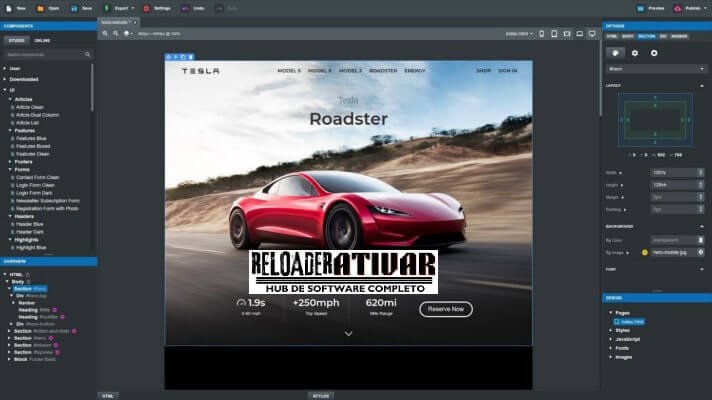This screenshot has height=400, width=712.
Task: Click Reserve Now button on the canvas
Action: (446, 309)
